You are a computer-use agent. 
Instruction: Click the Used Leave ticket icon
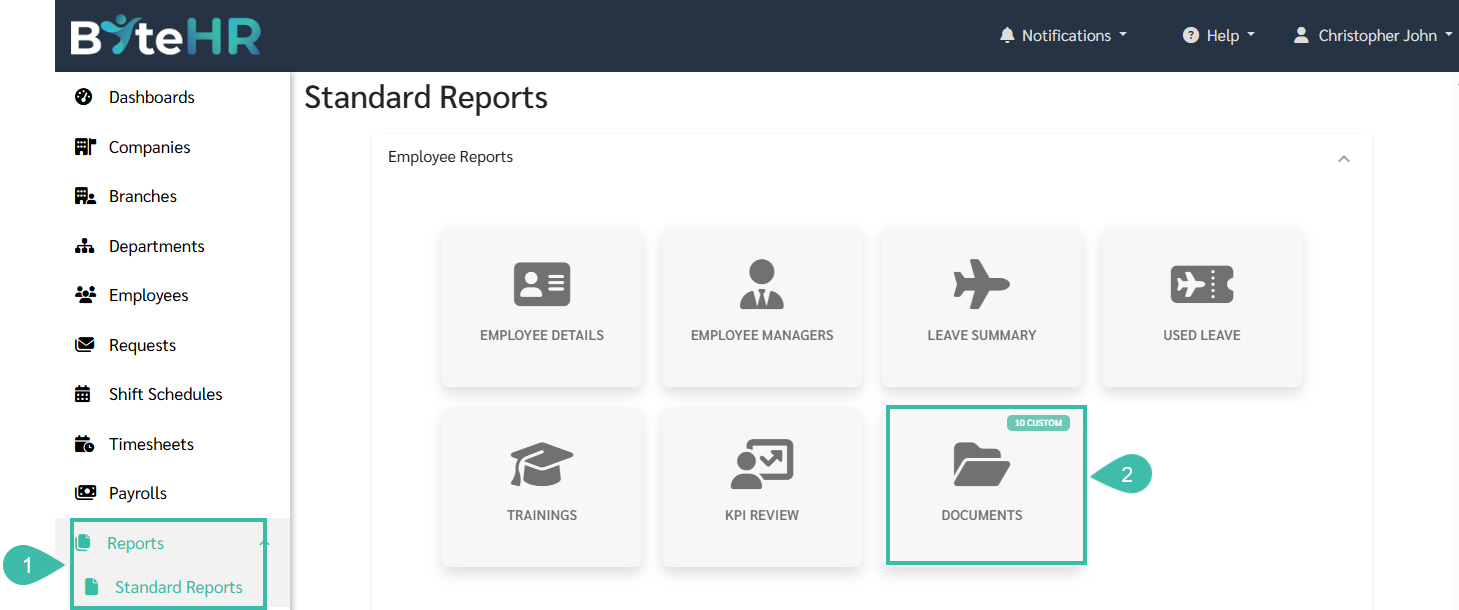point(1202,285)
